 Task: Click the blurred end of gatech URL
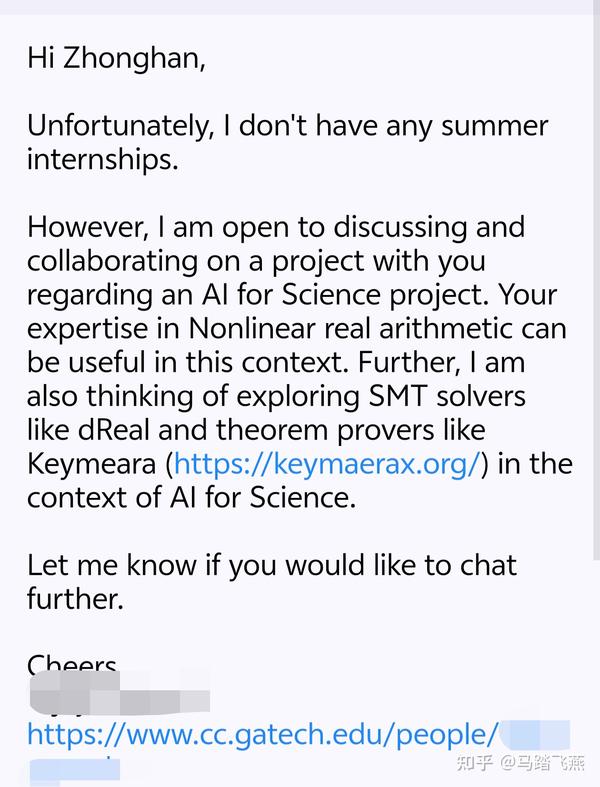tap(535, 735)
